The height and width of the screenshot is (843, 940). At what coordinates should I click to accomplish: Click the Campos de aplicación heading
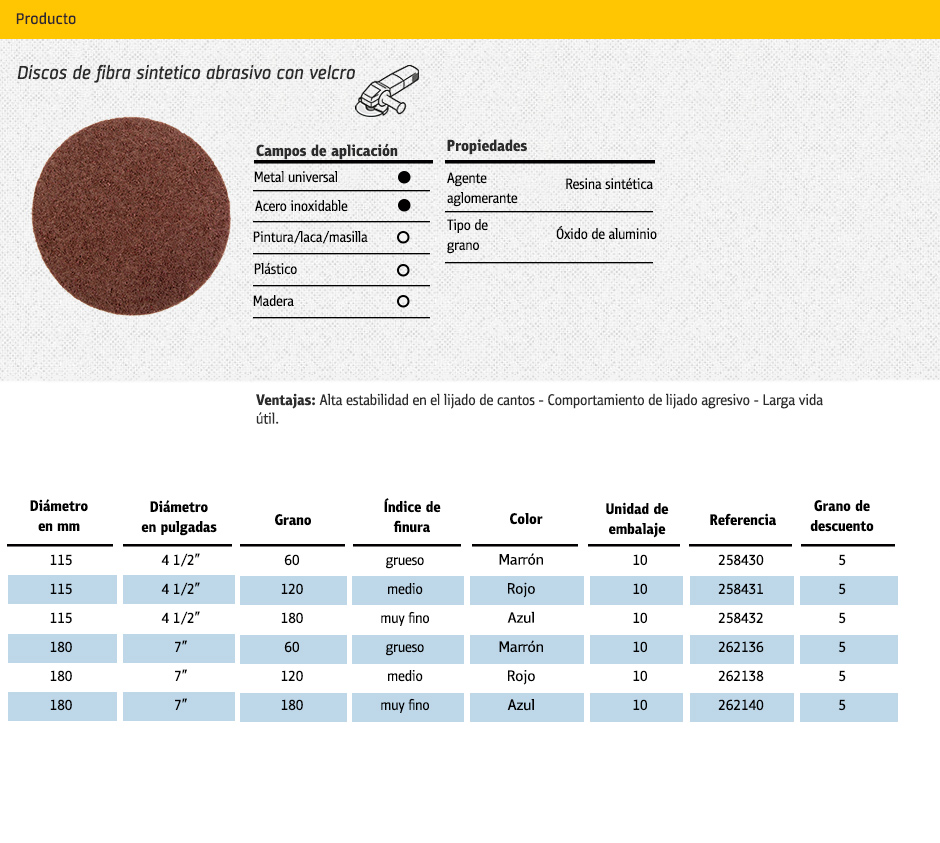coord(326,151)
